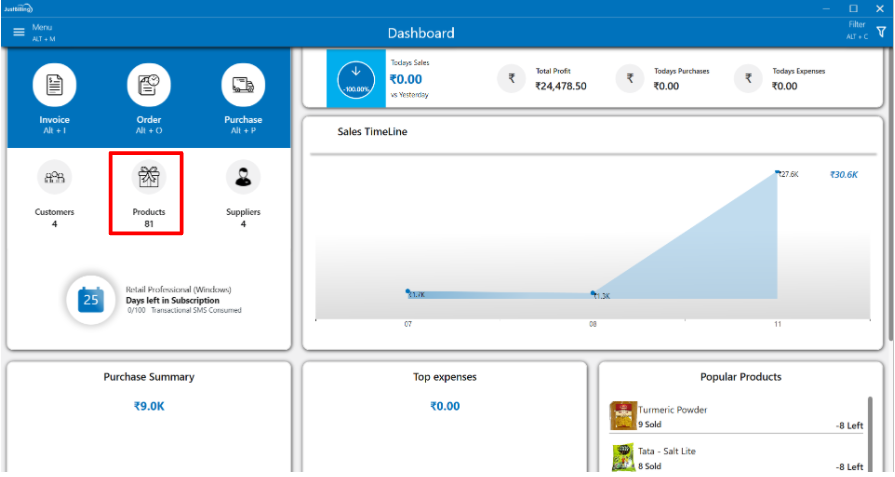Click the Days left in Subscription text
895x477 pixels.
(172, 300)
